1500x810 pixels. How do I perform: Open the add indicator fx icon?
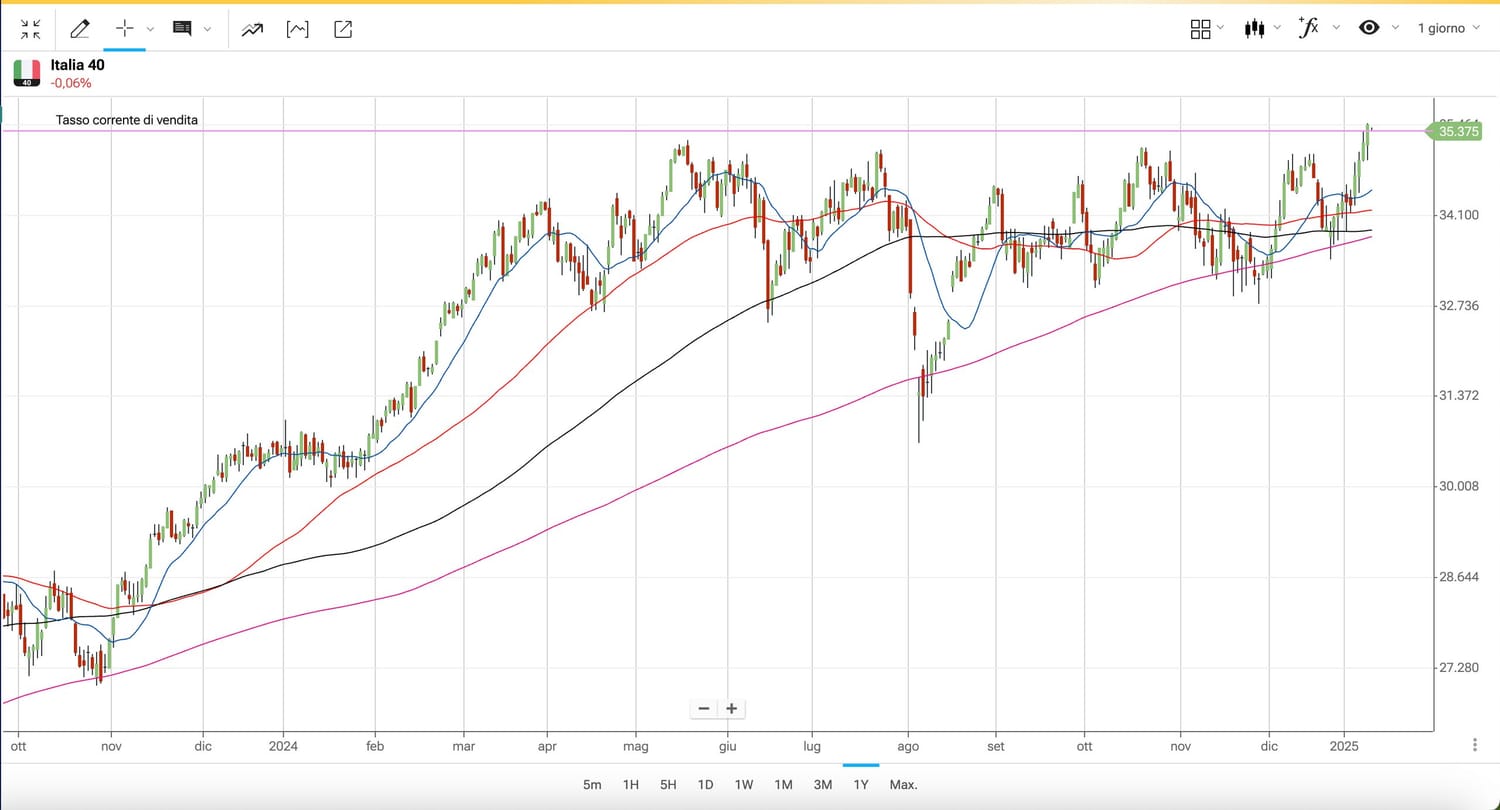1308,28
